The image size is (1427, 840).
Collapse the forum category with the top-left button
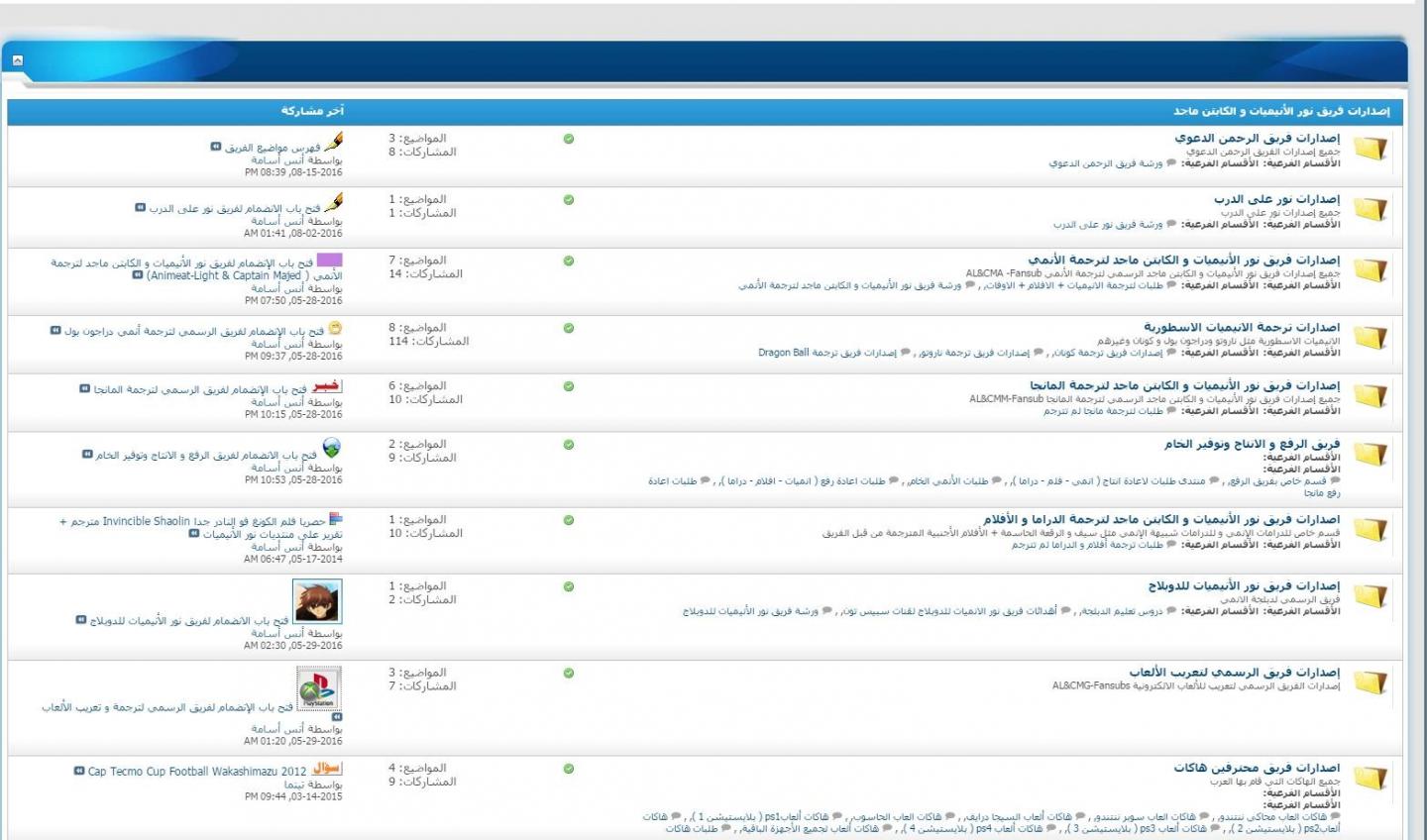pyautogui.click(x=18, y=61)
